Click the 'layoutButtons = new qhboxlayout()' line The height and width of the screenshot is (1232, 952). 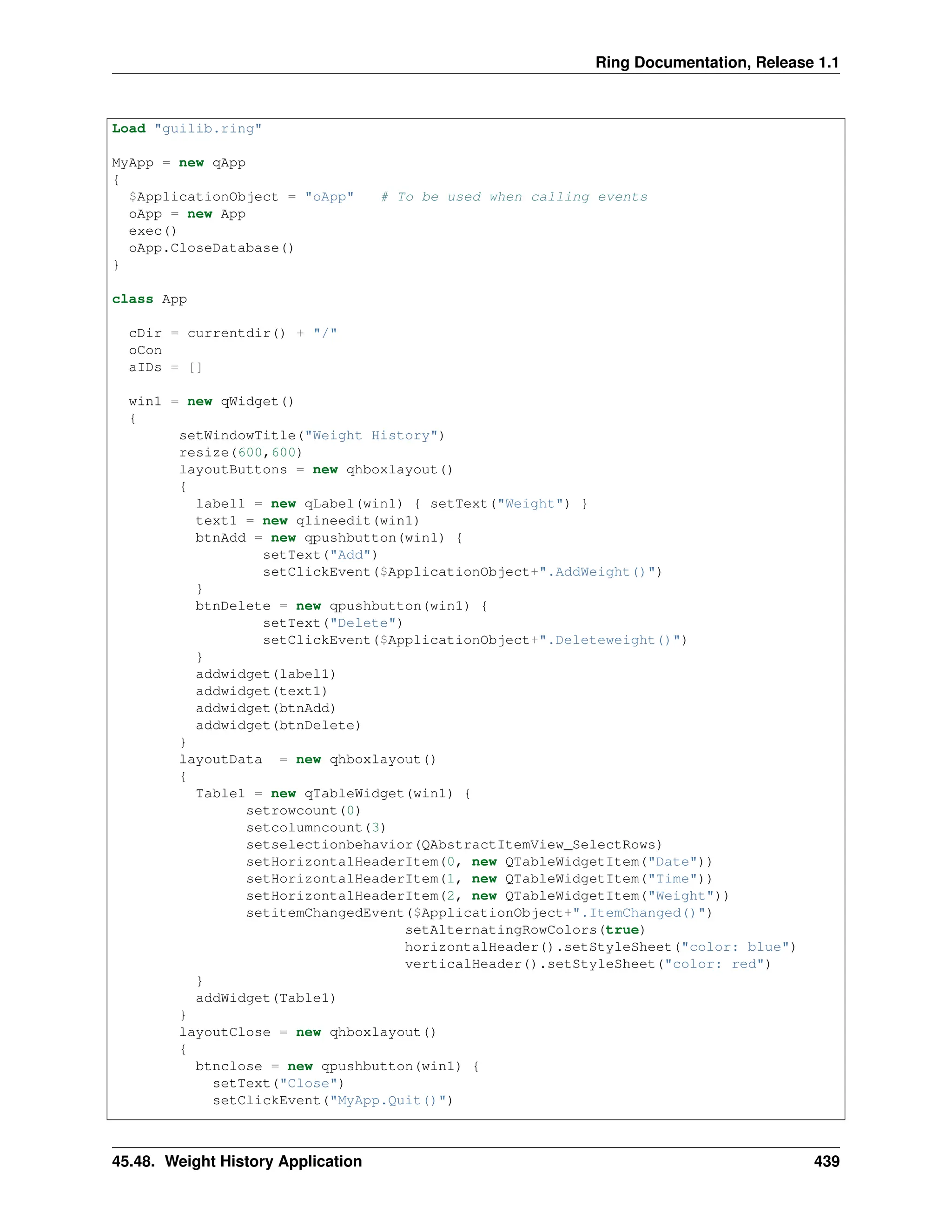click(x=317, y=470)
